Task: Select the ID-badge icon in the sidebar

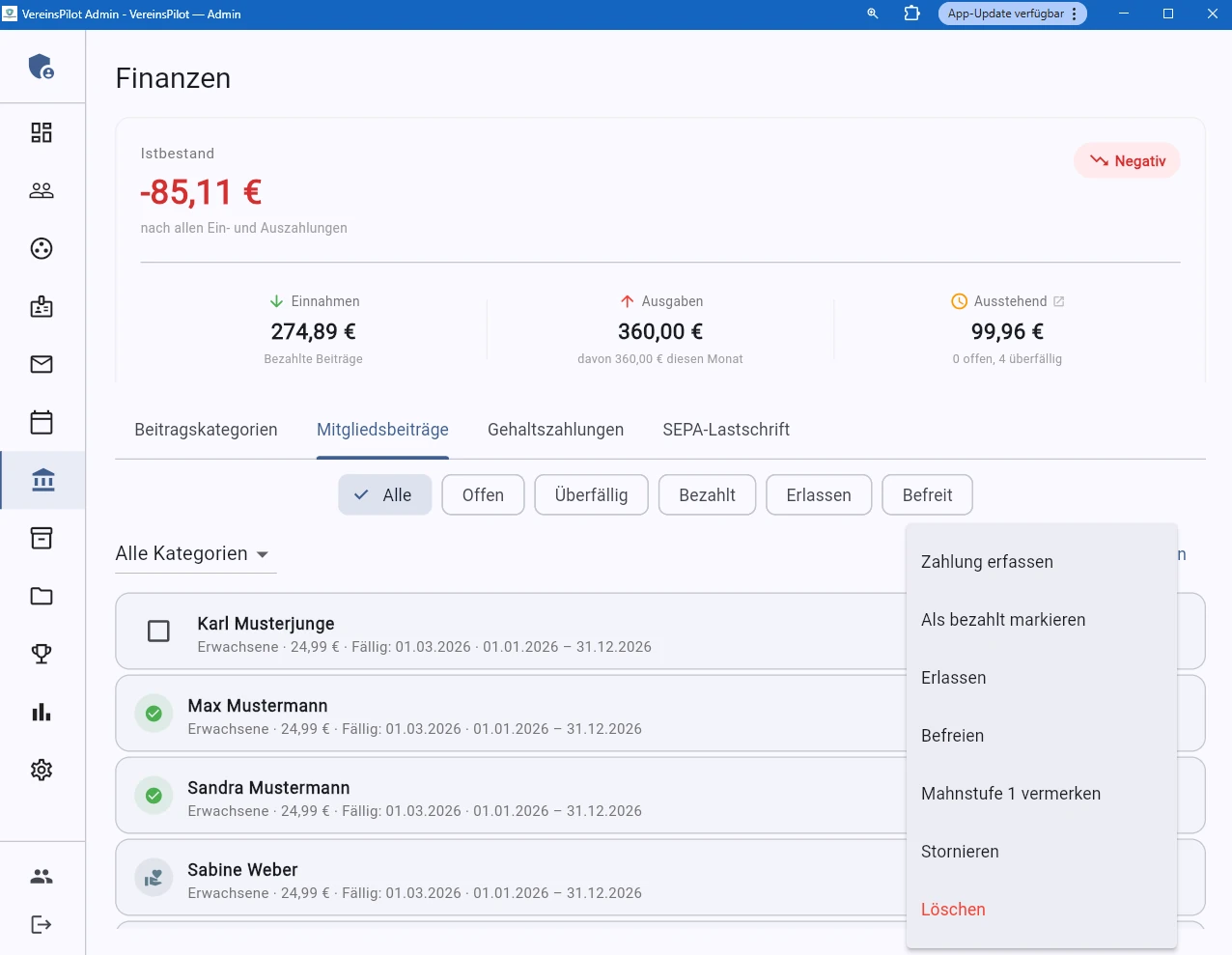Action: [x=42, y=306]
